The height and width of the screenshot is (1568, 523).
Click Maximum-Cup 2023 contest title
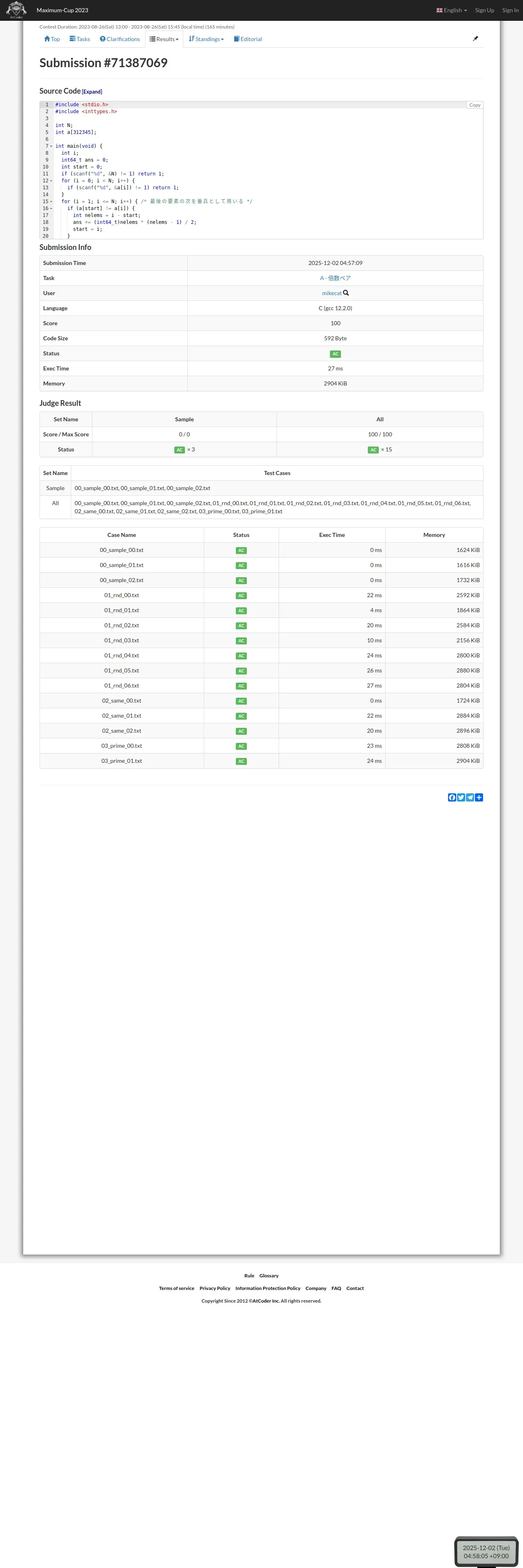tap(62, 10)
